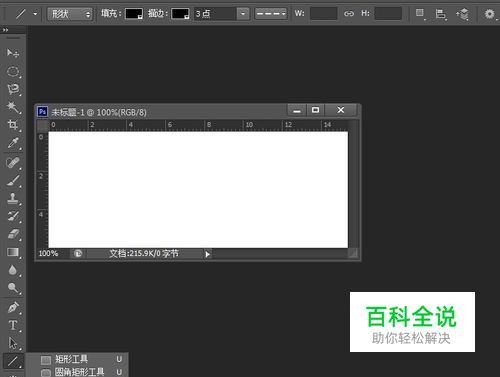The image size is (500, 377).
Task: Select the Magic Wand tool
Action: coord(13,107)
